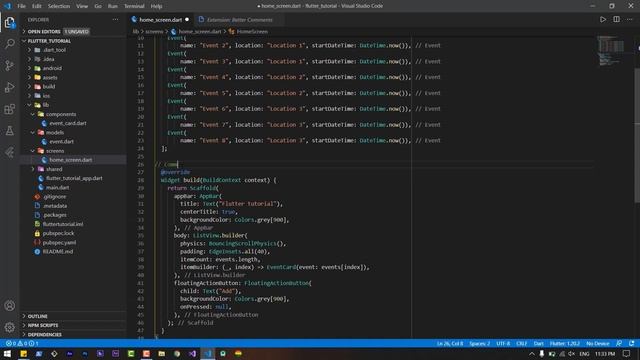This screenshot has width=640, height=360.
Task: Switch to the home_screen.dart tab
Action: coord(160,20)
